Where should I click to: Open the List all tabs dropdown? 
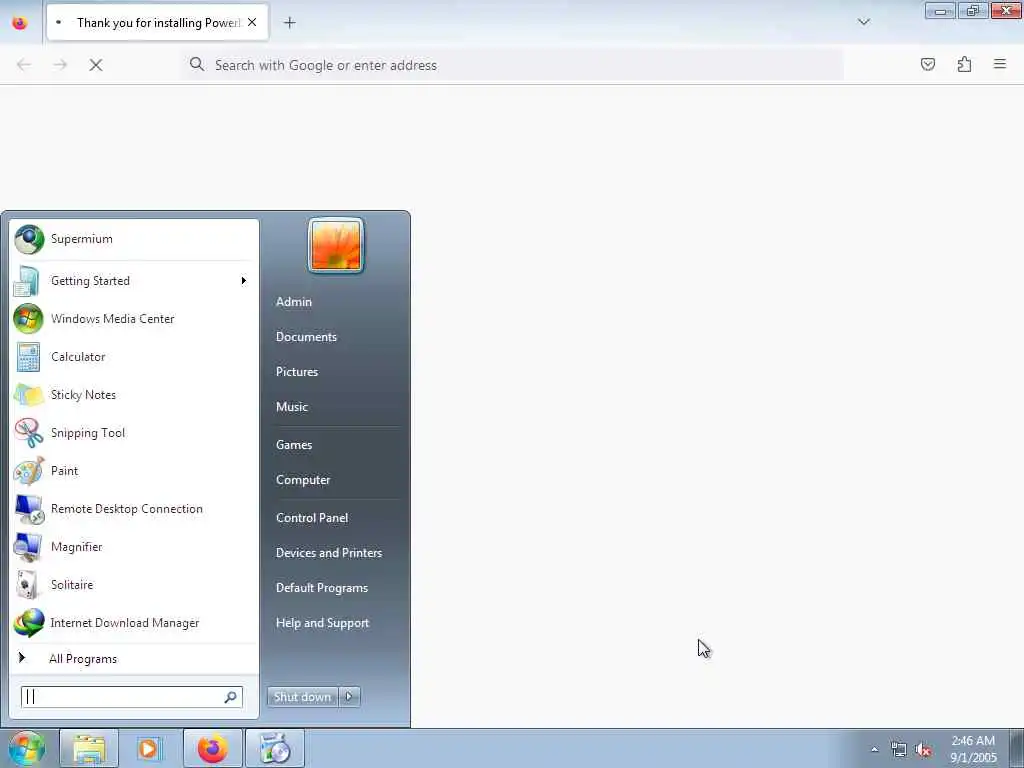tap(864, 22)
